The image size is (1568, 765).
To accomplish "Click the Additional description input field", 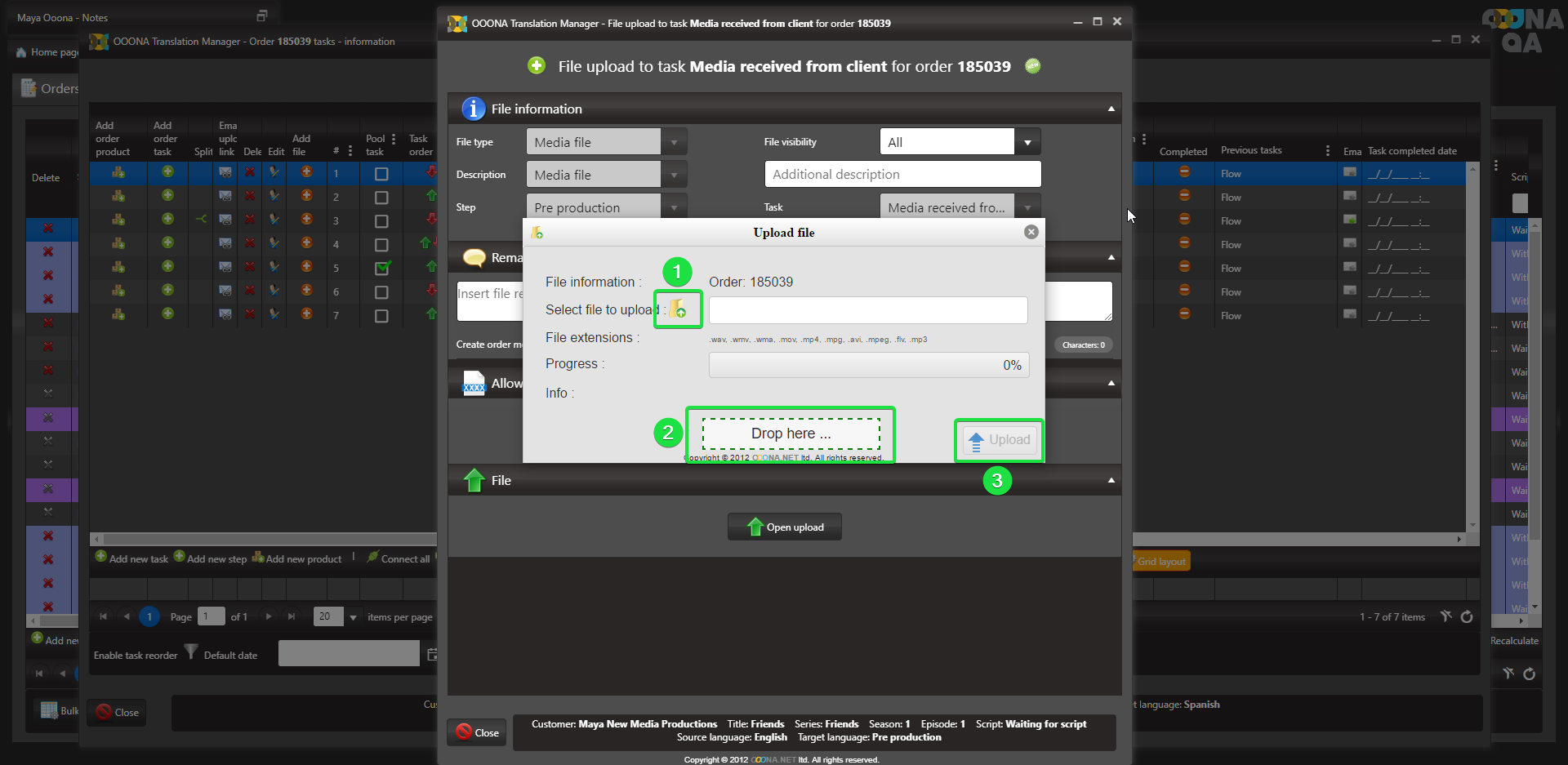I will point(902,175).
